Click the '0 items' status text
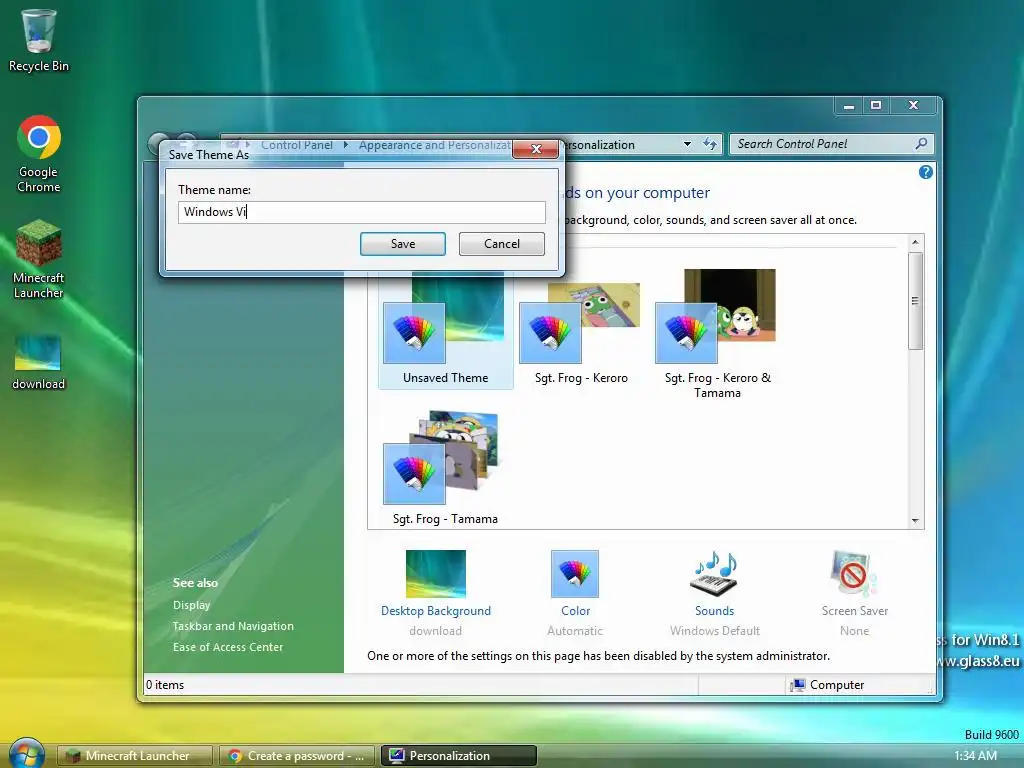The width and height of the screenshot is (1024, 768). tap(165, 684)
